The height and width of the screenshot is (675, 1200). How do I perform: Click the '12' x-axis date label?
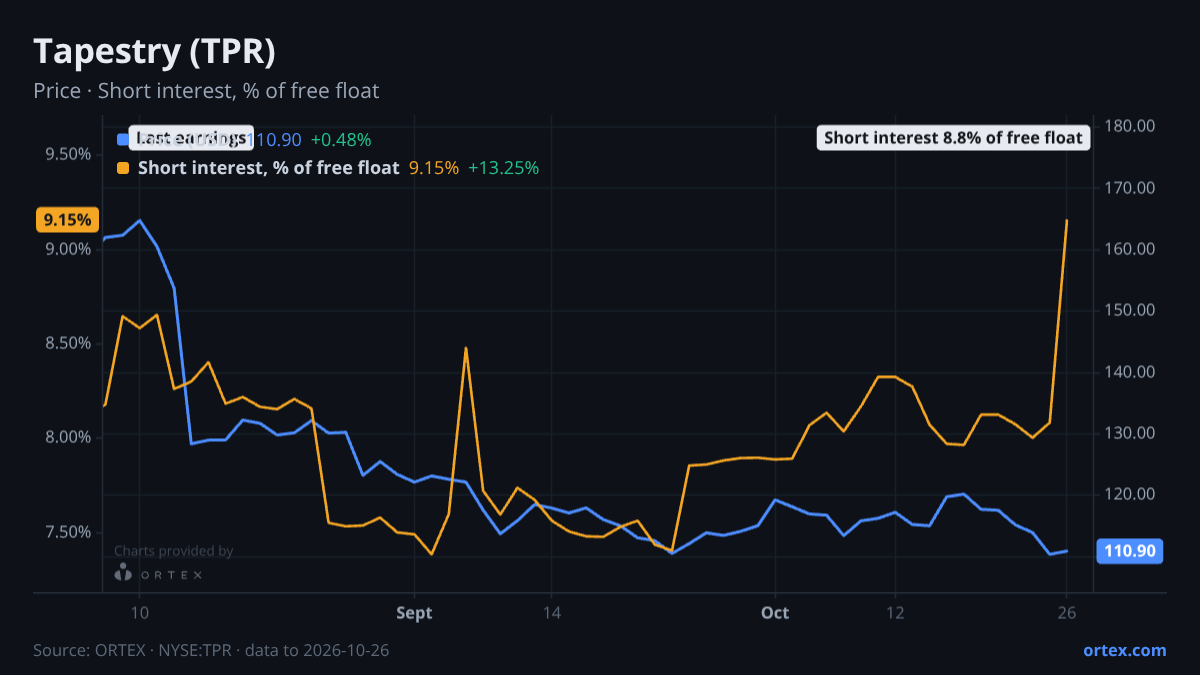point(894,613)
